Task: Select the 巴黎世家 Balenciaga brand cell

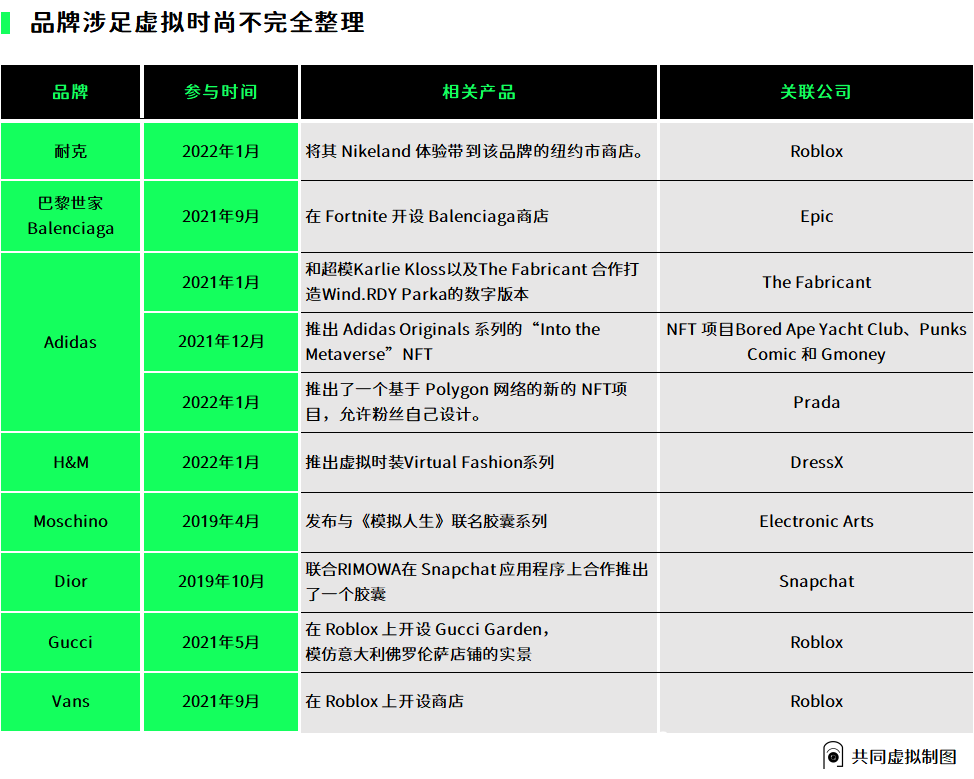Action: (70, 216)
